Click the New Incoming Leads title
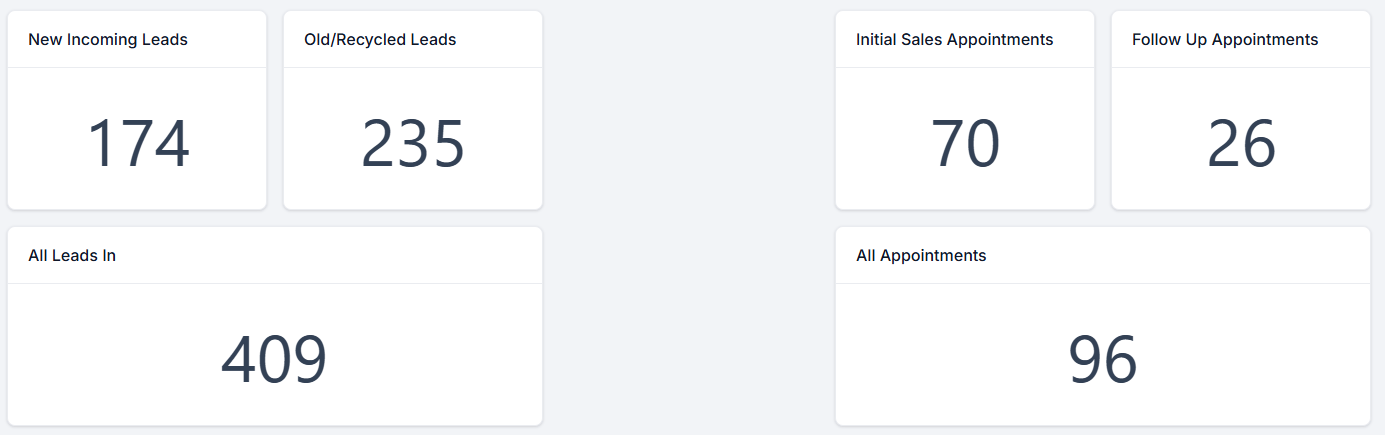The image size is (1385, 435). coord(108,40)
